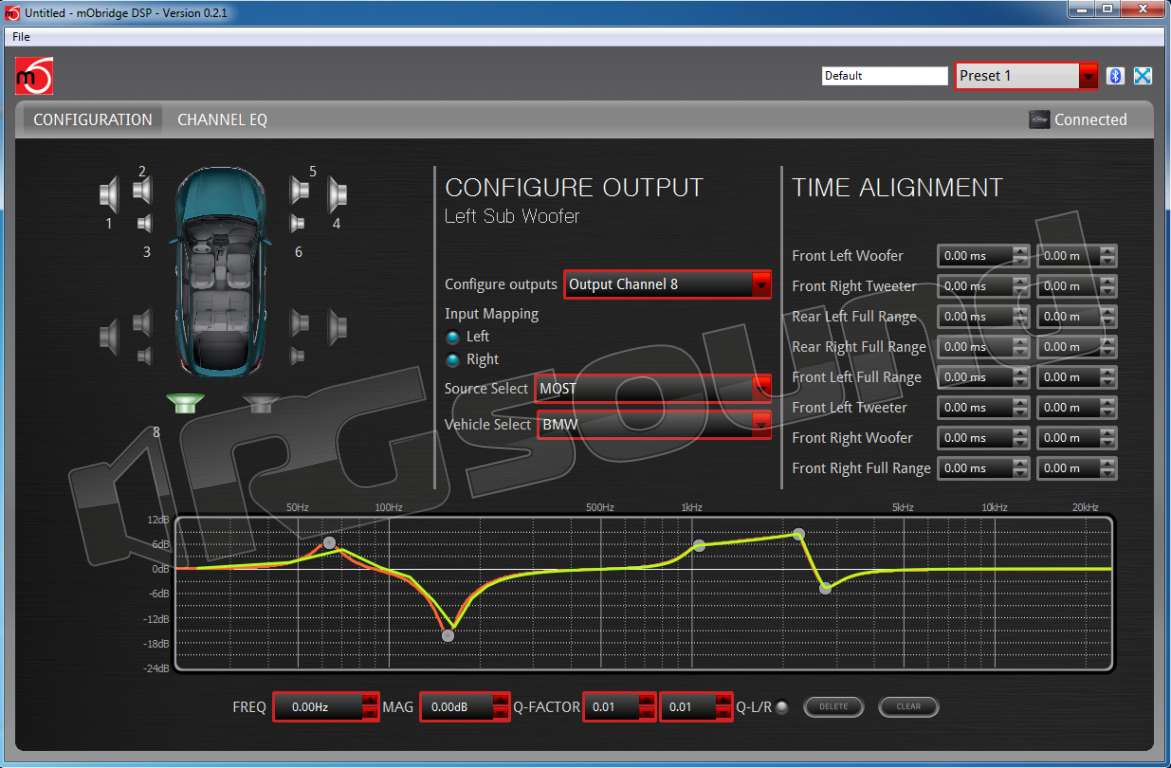The width and height of the screenshot is (1171, 768).
Task: Adjust Front Right Tweeter ms stepper
Action: pos(1020,286)
